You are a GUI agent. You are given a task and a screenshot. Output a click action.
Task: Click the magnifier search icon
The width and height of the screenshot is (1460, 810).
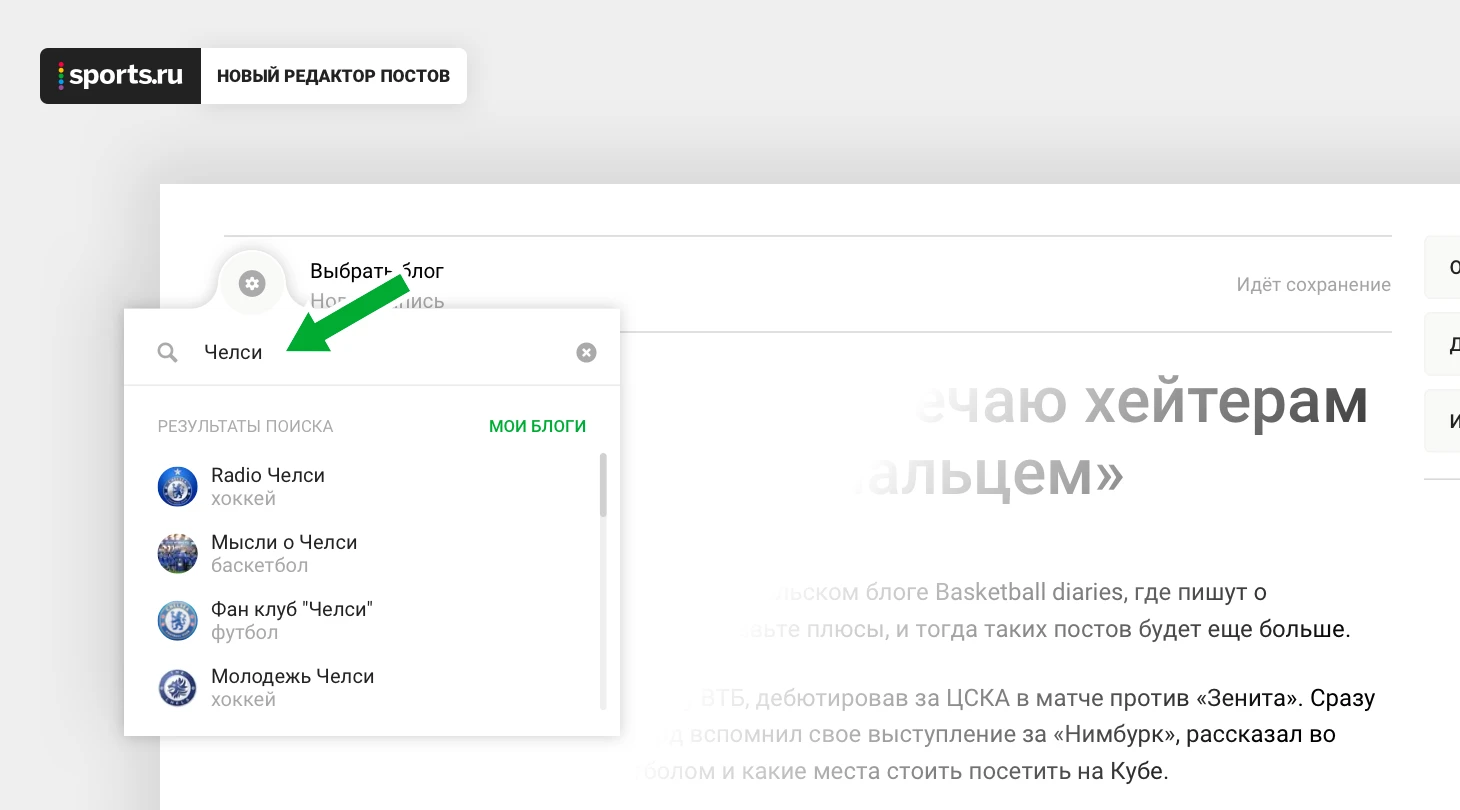[168, 352]
